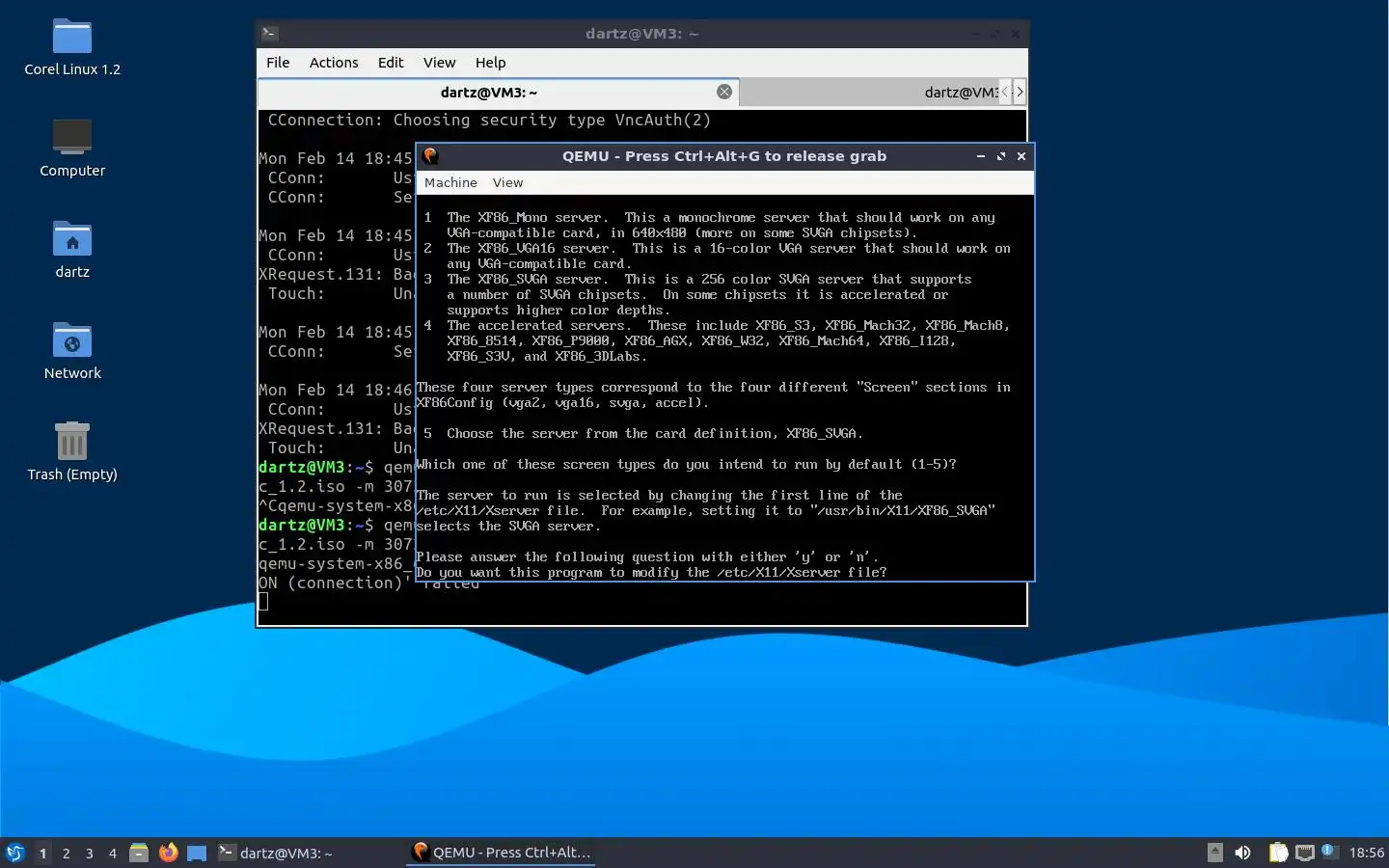
Task: Click the show desktop icon in taskbar
Action: tap(197, 853)
